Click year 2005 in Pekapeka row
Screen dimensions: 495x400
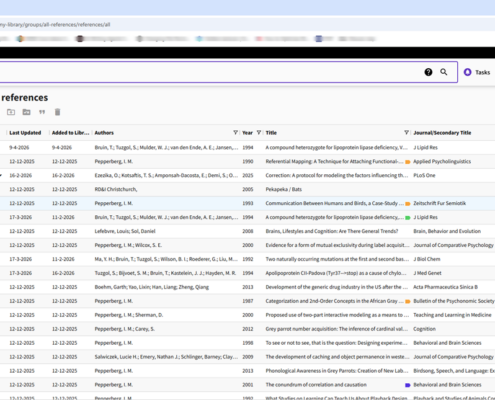248,189
